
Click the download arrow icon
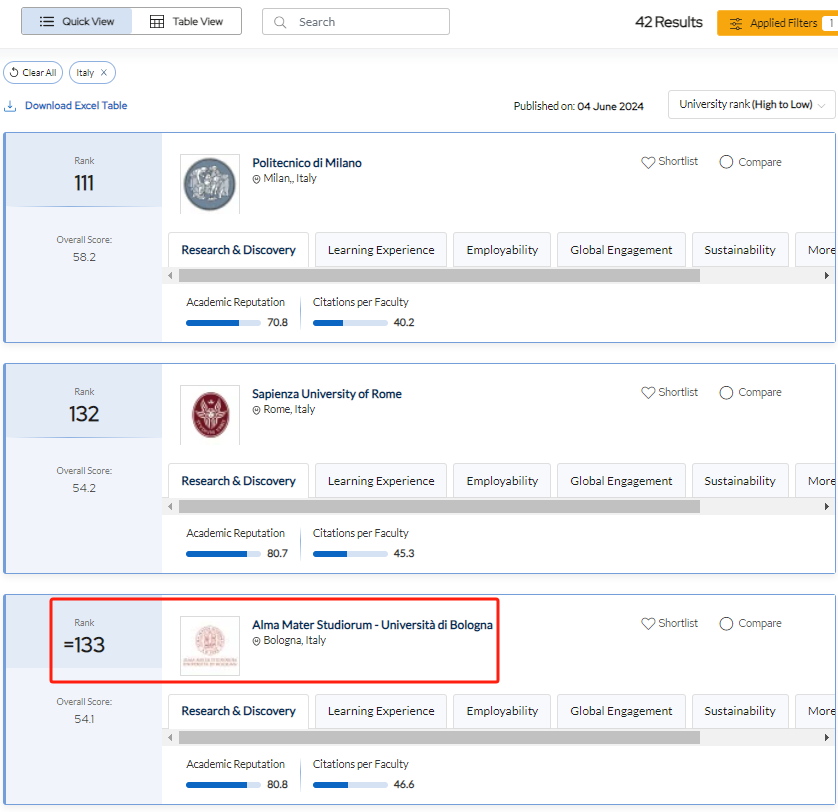coord(10,106)
